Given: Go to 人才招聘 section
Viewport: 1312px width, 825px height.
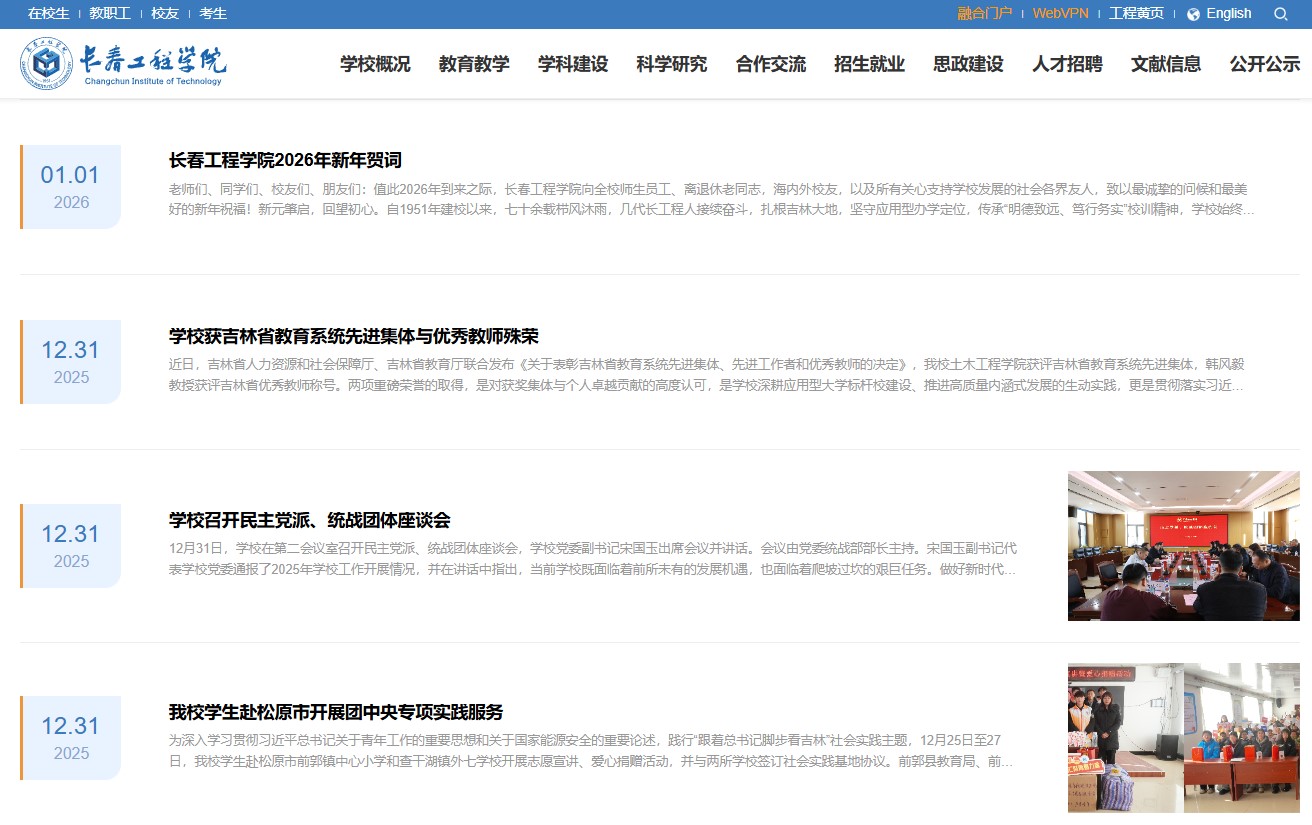Looking at the screenshot, I should (x=1067, y=64).
